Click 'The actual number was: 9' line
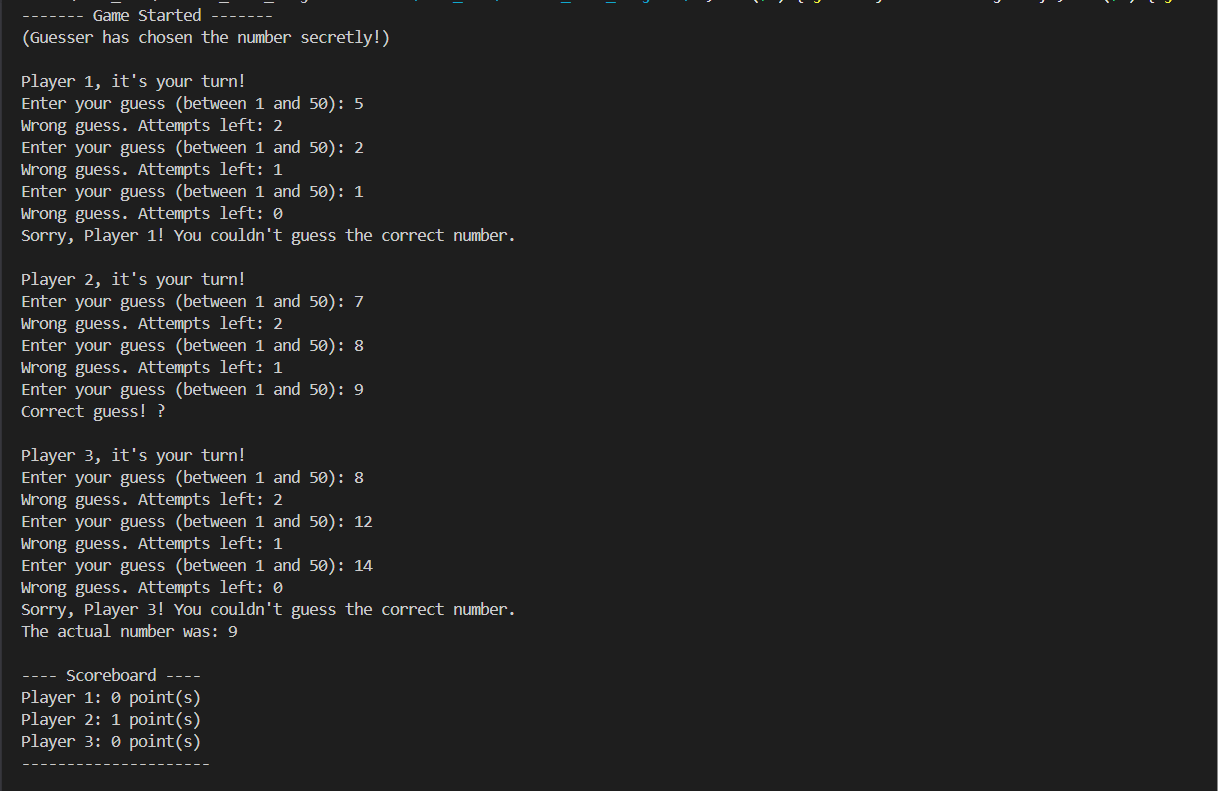The image size is (1218, 791). click(x=129, y=632)
